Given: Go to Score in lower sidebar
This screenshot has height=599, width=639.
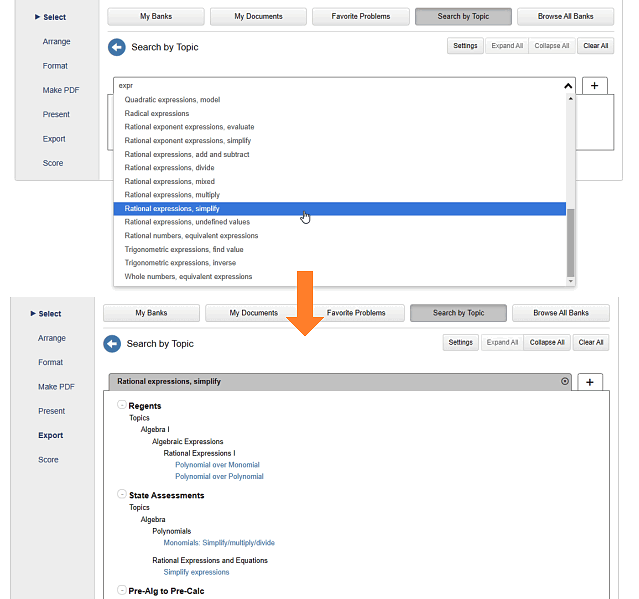Looking at the screenshot, I should (48, 460).
